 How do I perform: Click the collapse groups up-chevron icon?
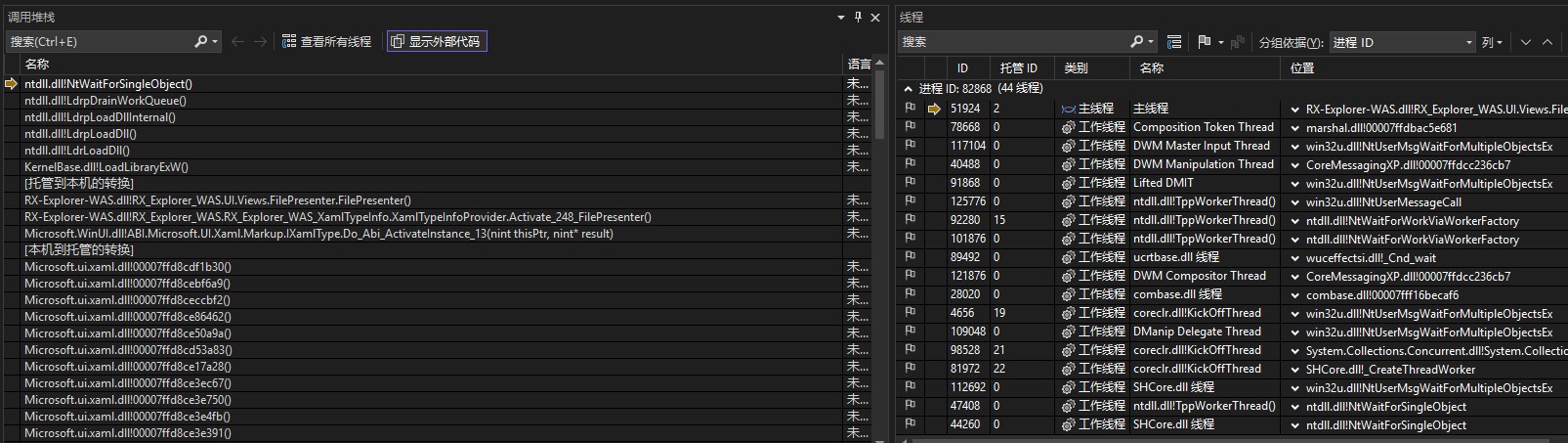point(1547,42)
